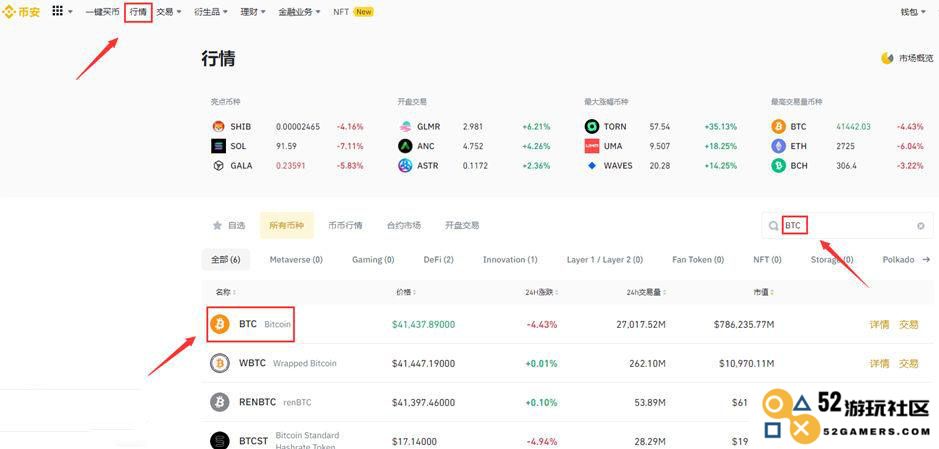Sort by 名称 column header
Viewport: 939px width, 449px height.
[225, 292]
